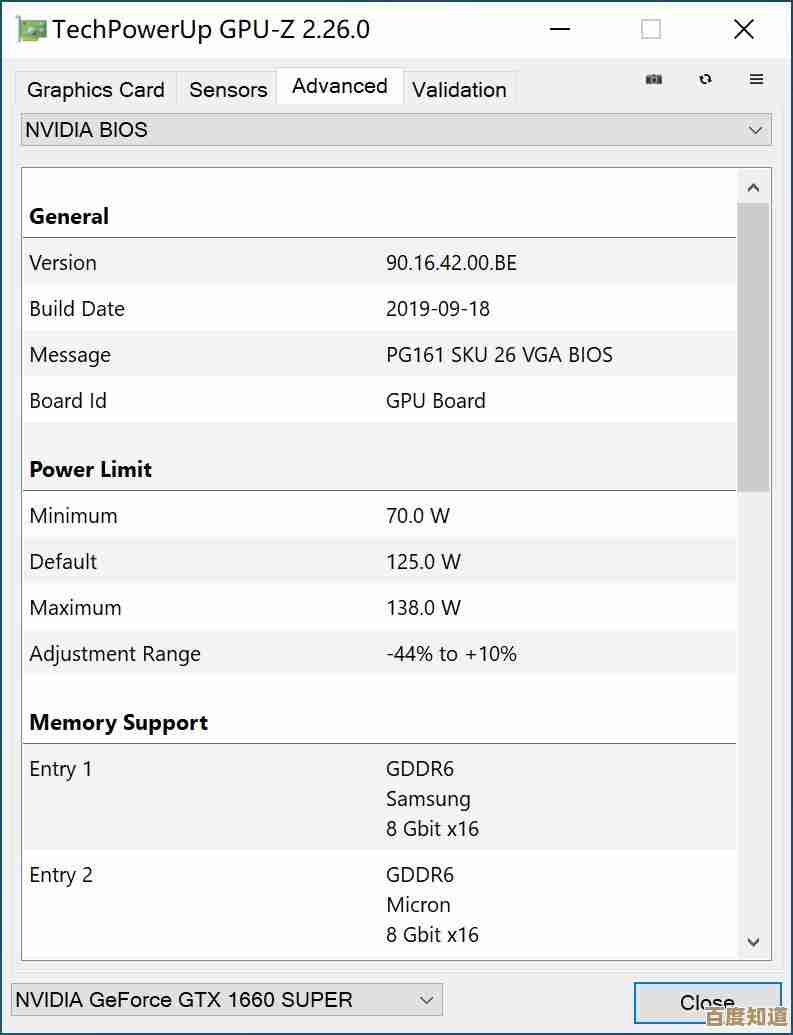793x1035 pixels.
Task: Close the window using the title bar X
Action: 744,29
